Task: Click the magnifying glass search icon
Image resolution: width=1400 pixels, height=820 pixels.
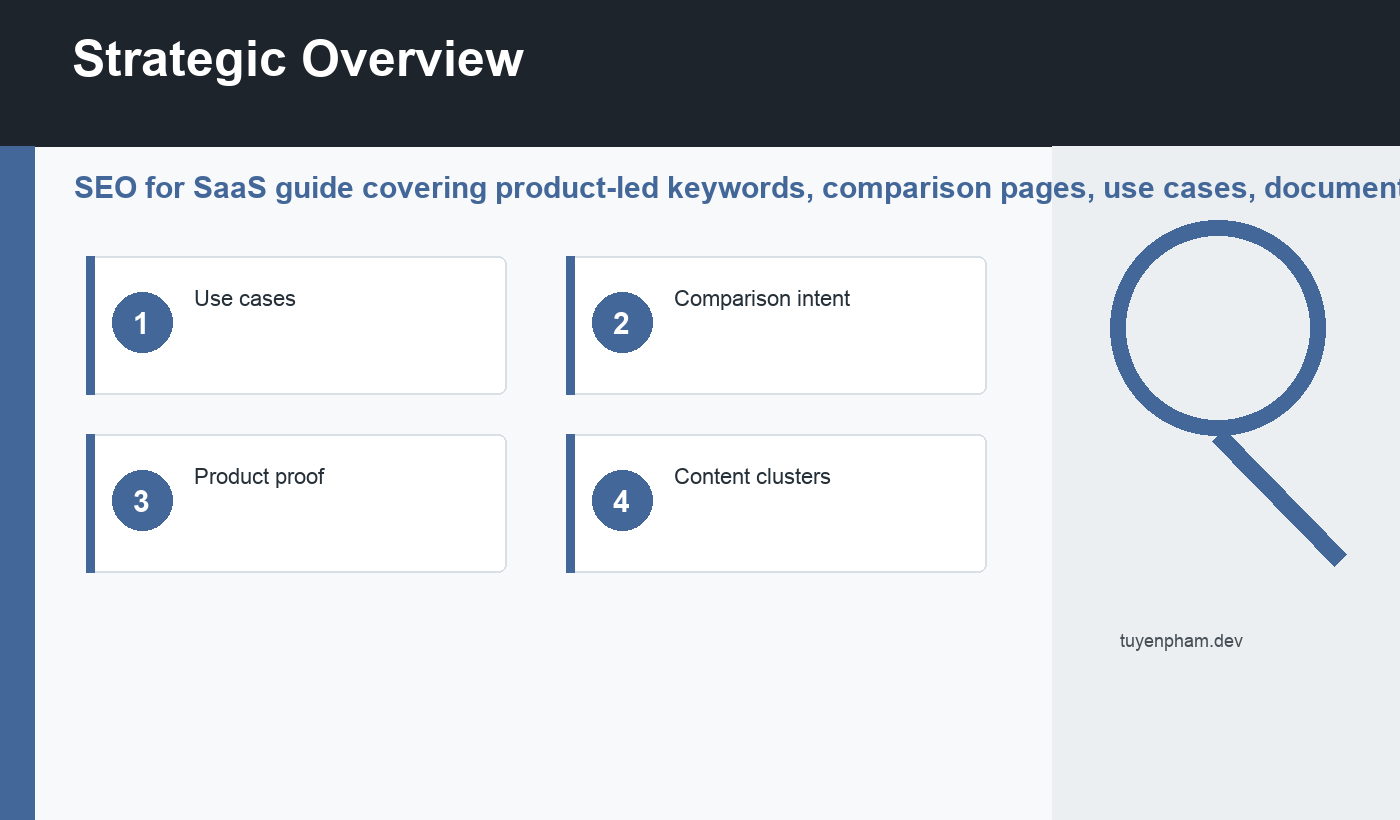Action: click(1227, 392)
